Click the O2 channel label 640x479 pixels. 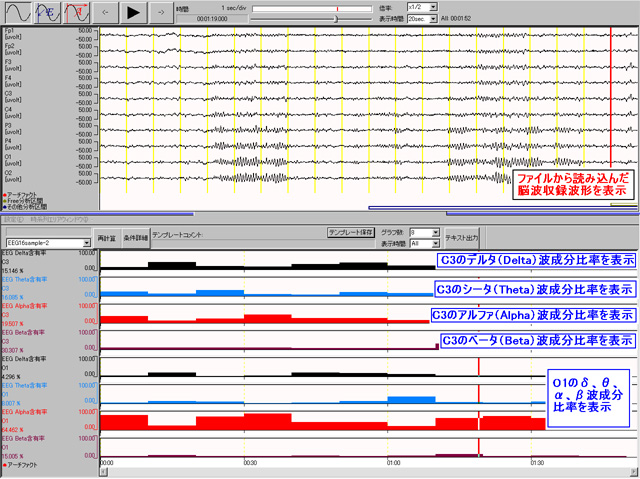point(8,173)
